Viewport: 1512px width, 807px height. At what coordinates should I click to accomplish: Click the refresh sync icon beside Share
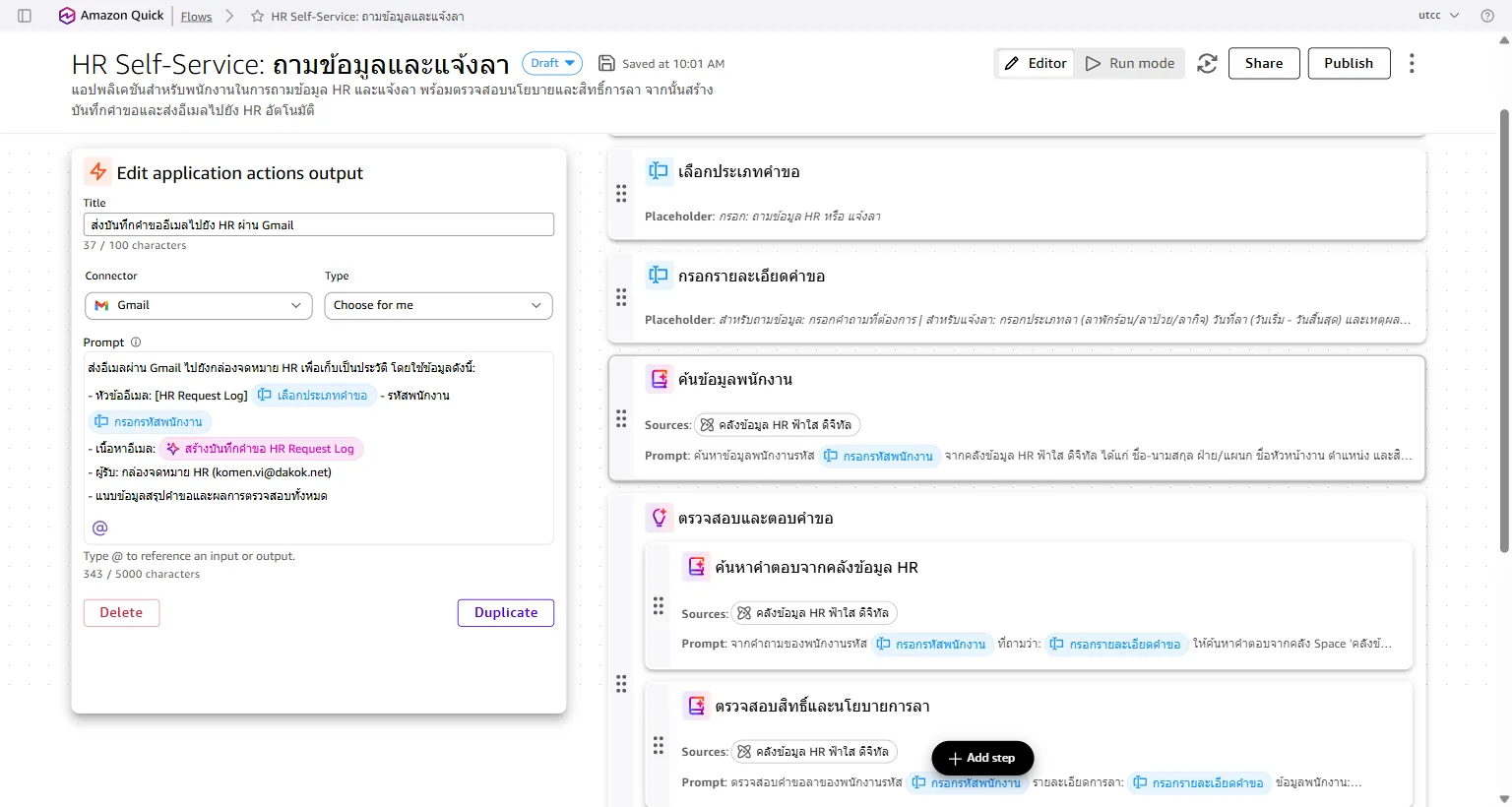pyautogui.click(x=1207, y=63)
